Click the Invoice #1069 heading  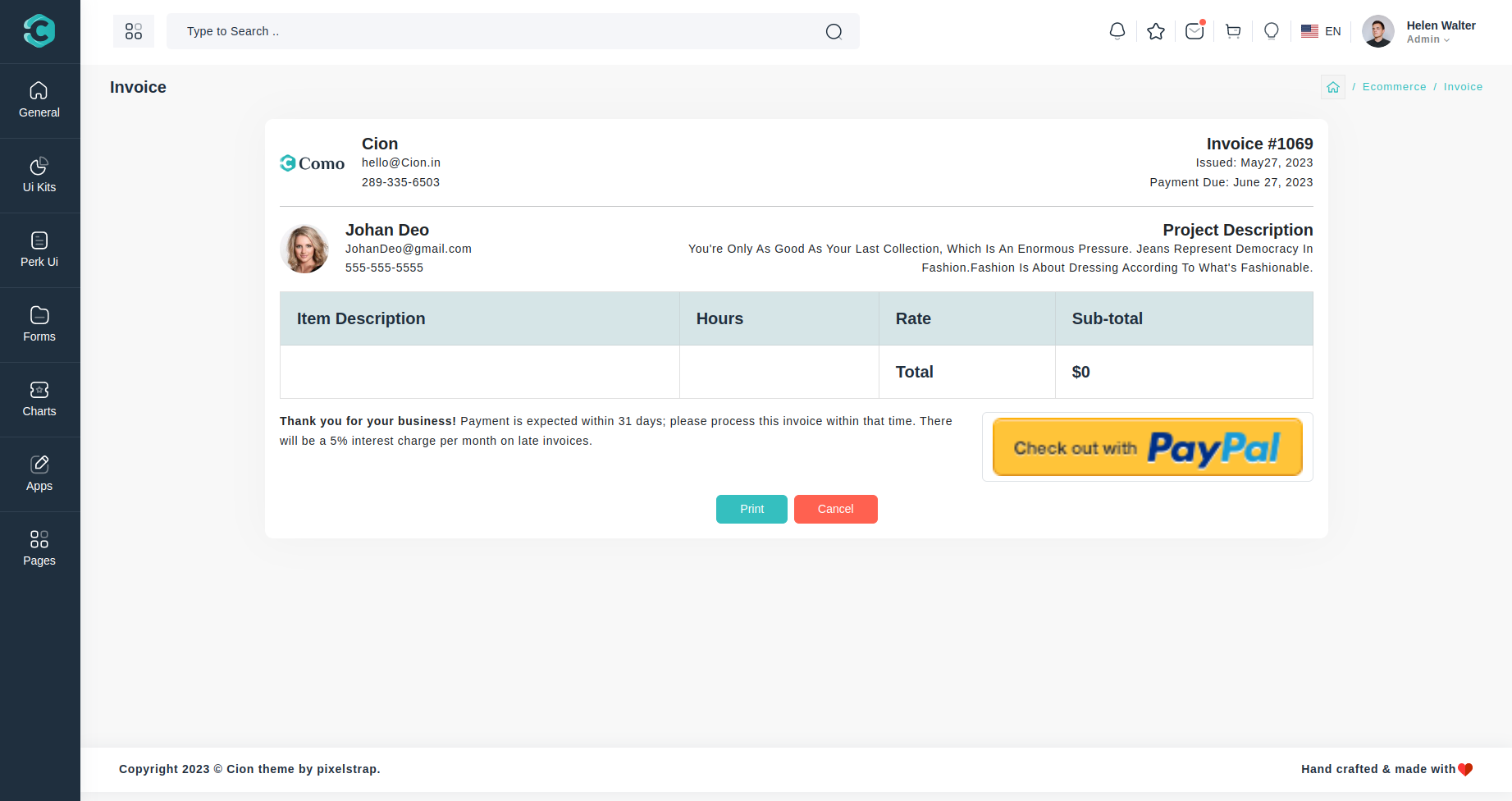pyautogui.click(x=1259, y=144)
